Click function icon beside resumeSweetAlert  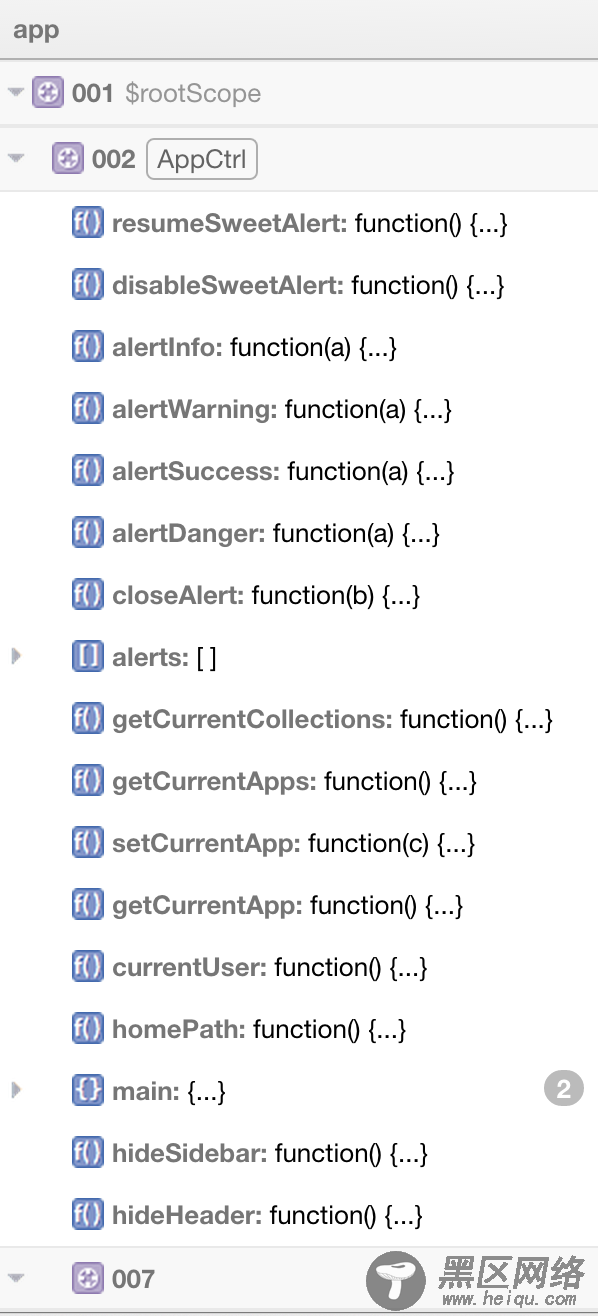pos(88,223)
